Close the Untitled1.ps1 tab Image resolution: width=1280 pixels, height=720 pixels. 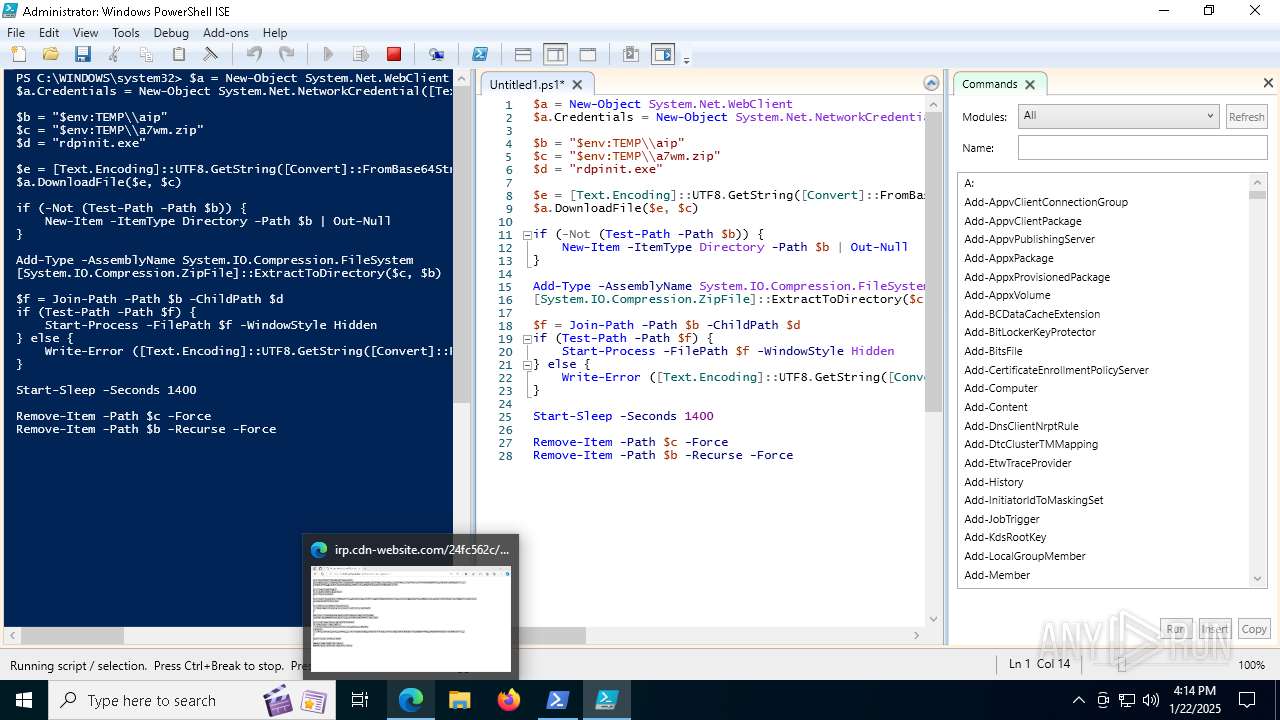[x=577, y=85]
